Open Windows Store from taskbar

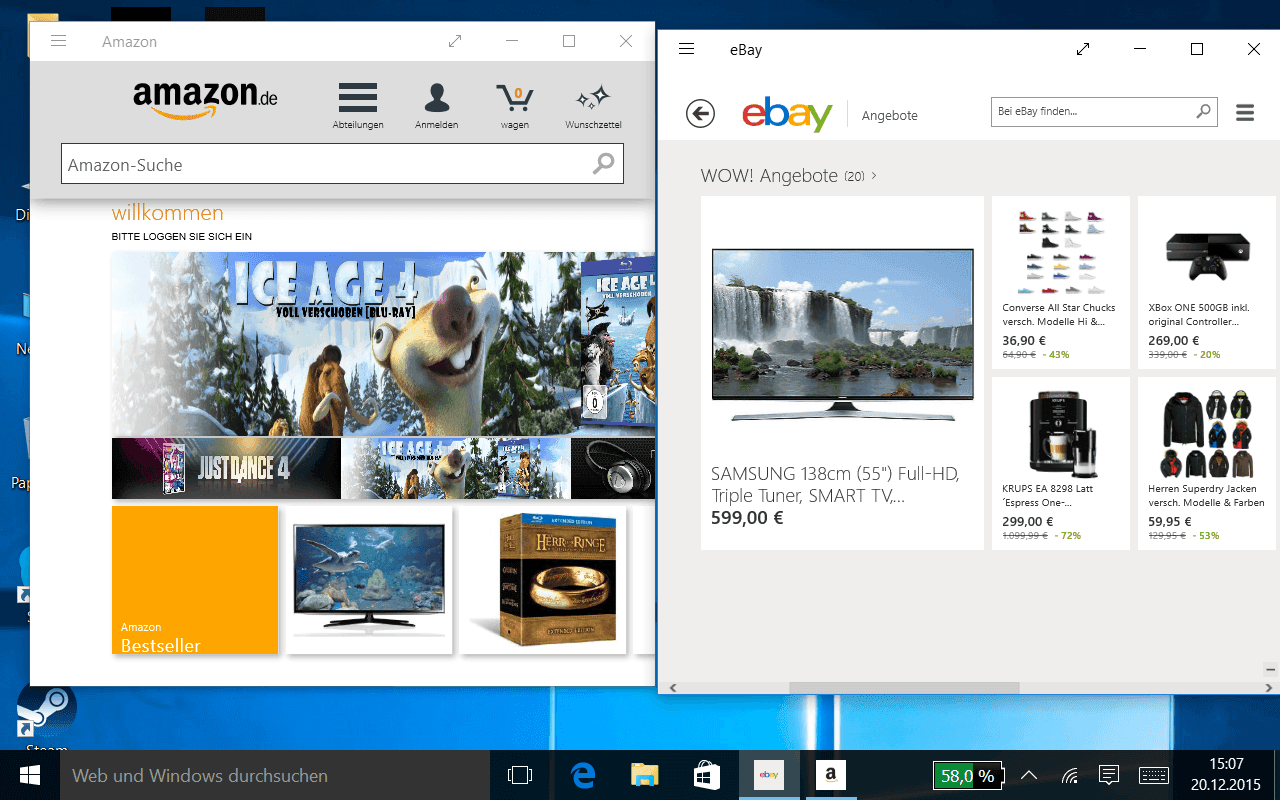click(x=707, y=775)
